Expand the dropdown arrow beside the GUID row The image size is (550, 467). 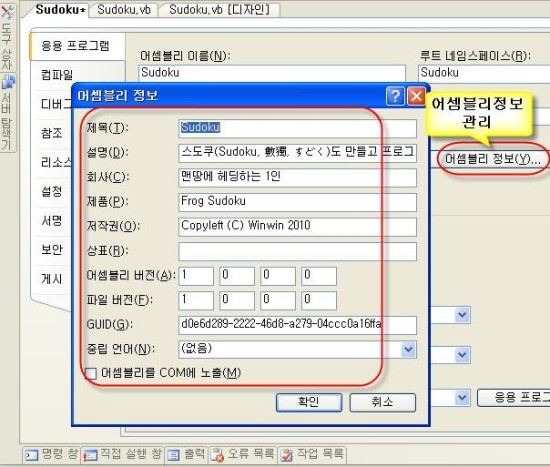point(462,315)
